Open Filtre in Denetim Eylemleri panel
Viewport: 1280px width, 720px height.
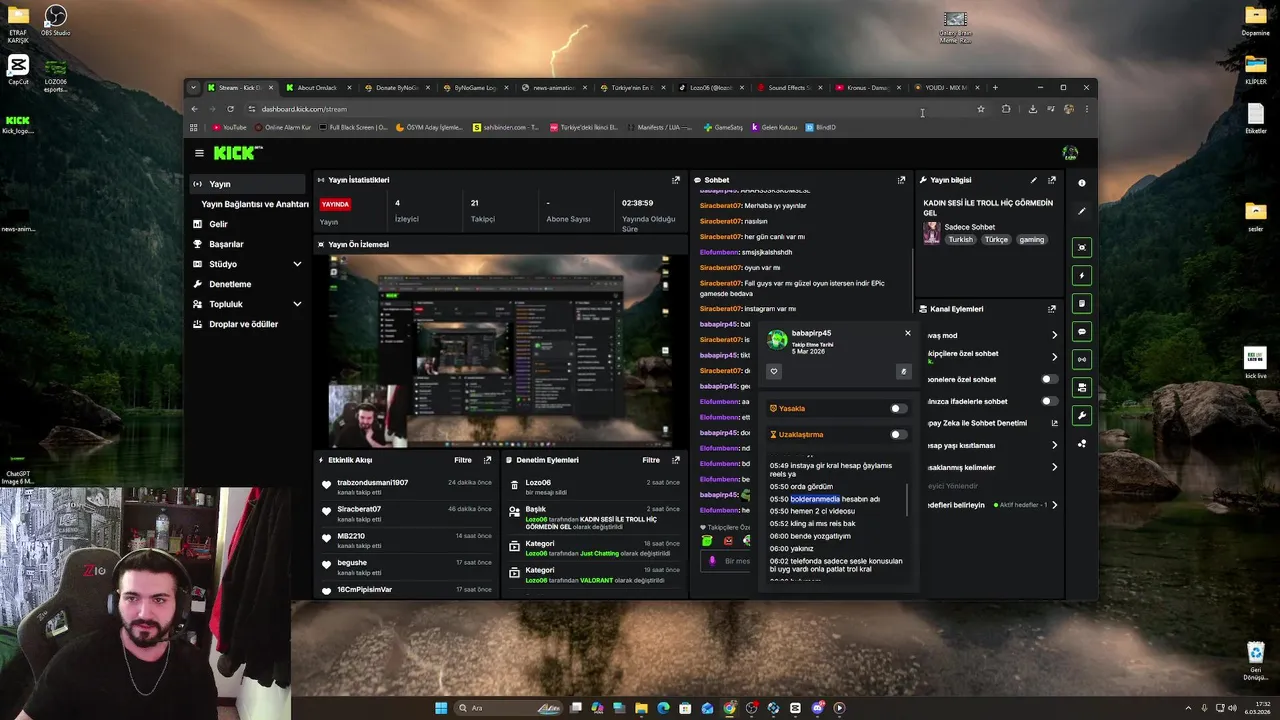click(651, 460)
